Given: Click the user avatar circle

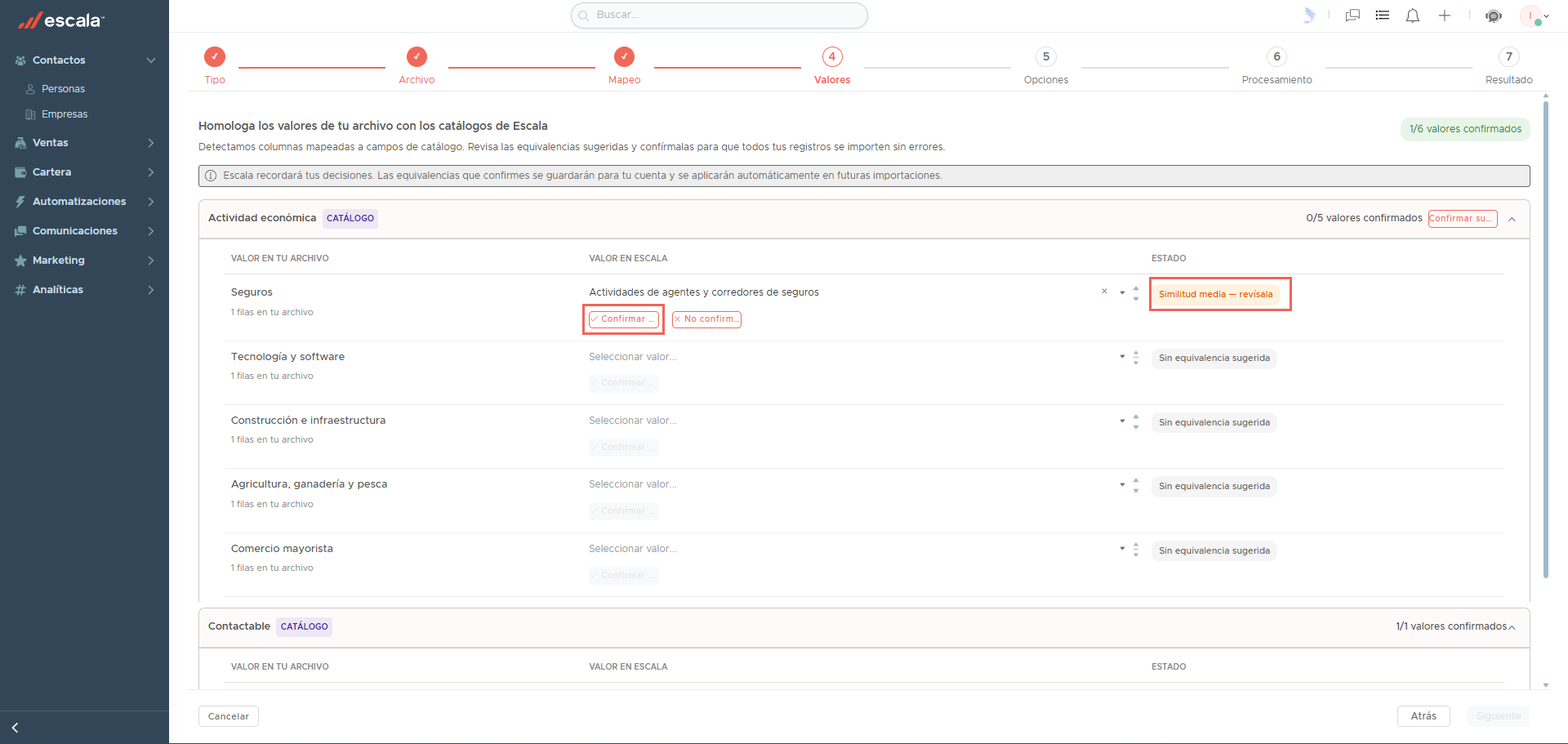Looking at the screenshot, I should tap(1530, 16).
